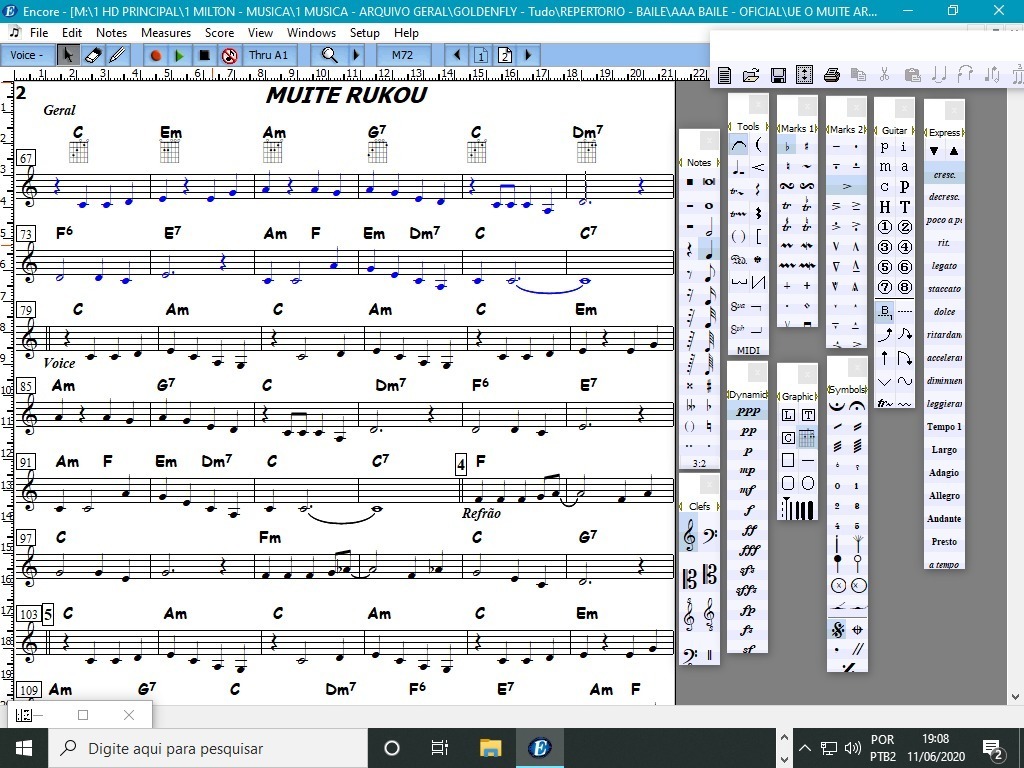Select the mf dynamic
The width and height of the screenshot is (1024, 768).
click(x=748, y=490)
